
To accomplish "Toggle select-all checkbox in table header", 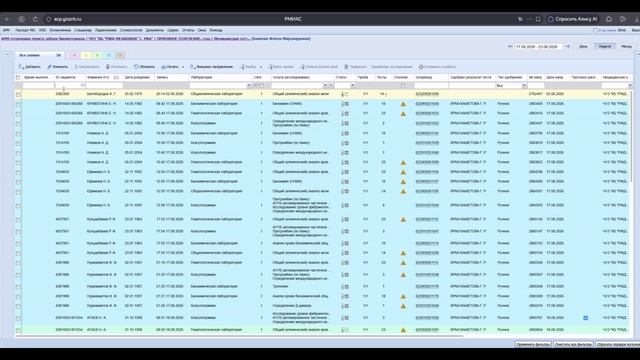I will pos(18,77).
